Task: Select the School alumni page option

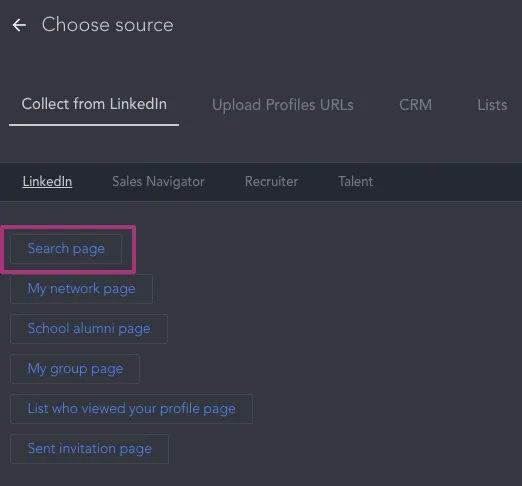Action: pyautogui.click(x=89, y=329)
